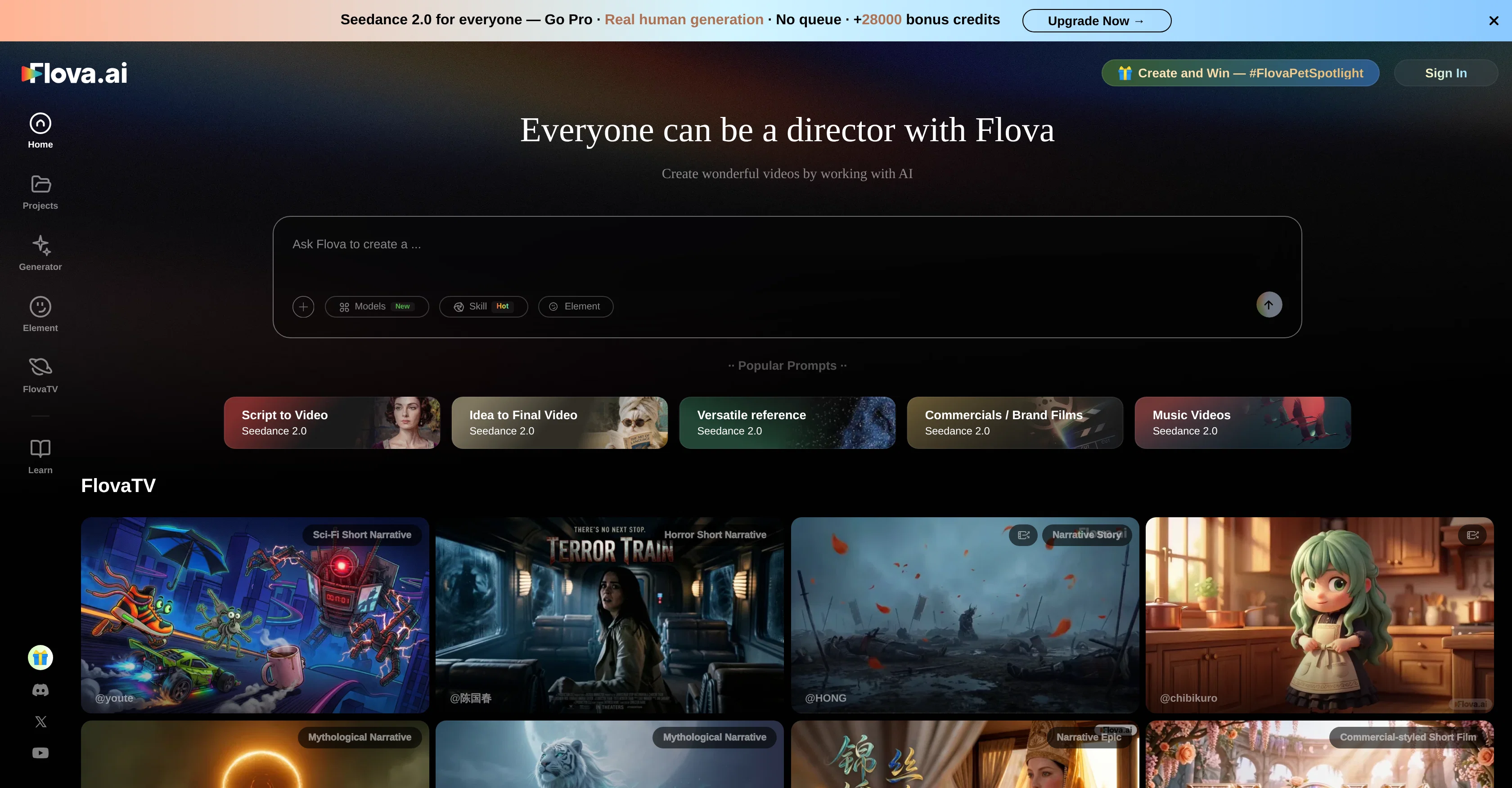Open the Sci-Fi Short Narrative video by @youte

click(255, 615)
